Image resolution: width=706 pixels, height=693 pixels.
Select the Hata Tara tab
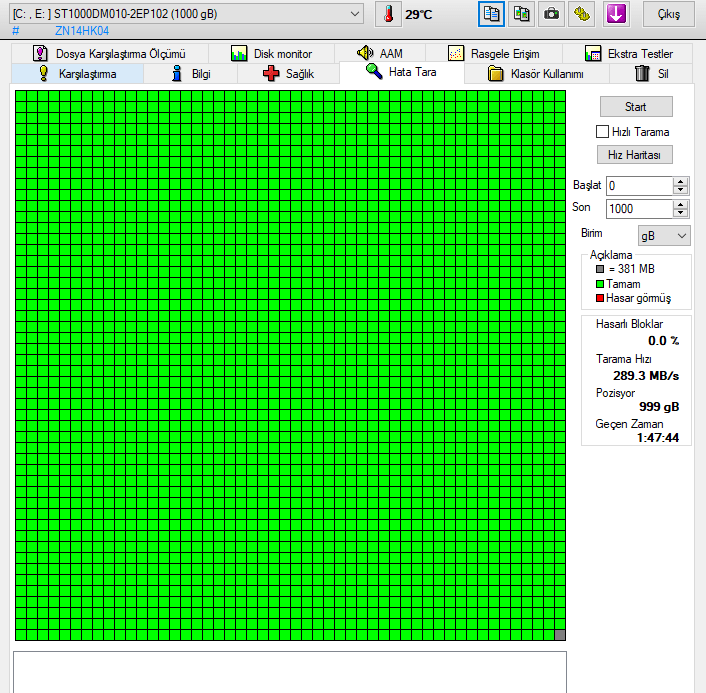(401, 72)
